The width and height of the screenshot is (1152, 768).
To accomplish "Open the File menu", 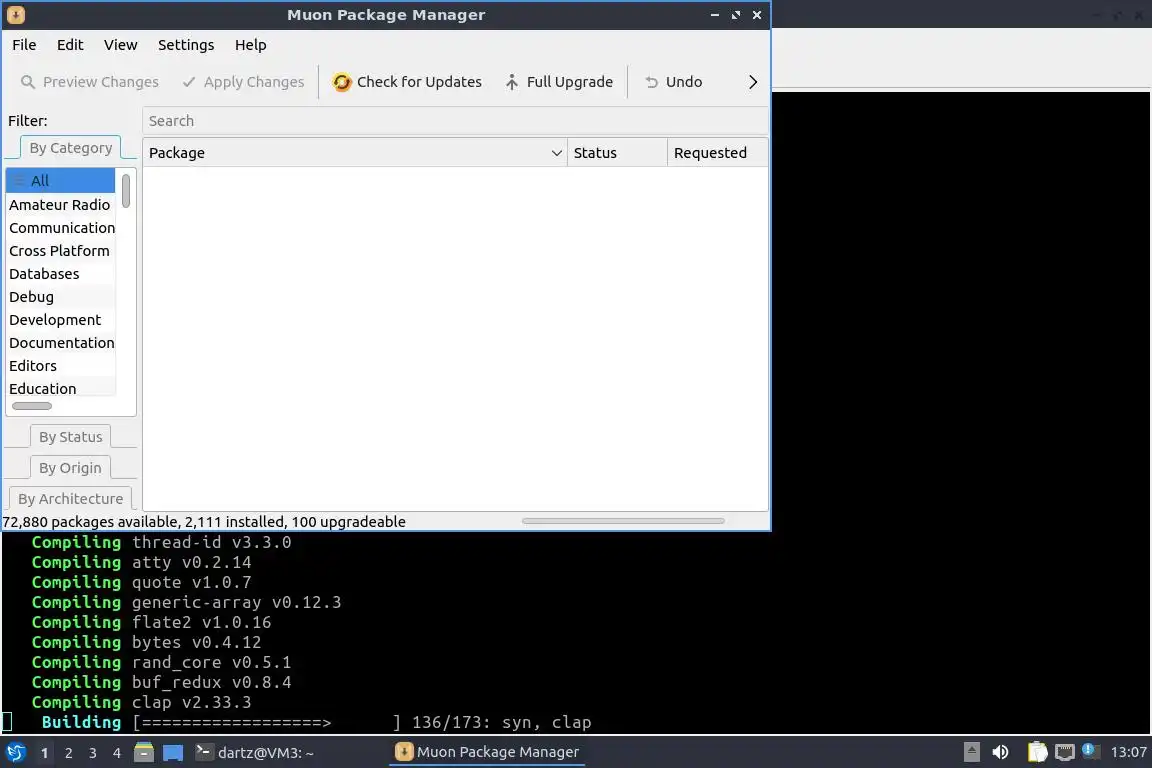I will click(x=24, y=45).
